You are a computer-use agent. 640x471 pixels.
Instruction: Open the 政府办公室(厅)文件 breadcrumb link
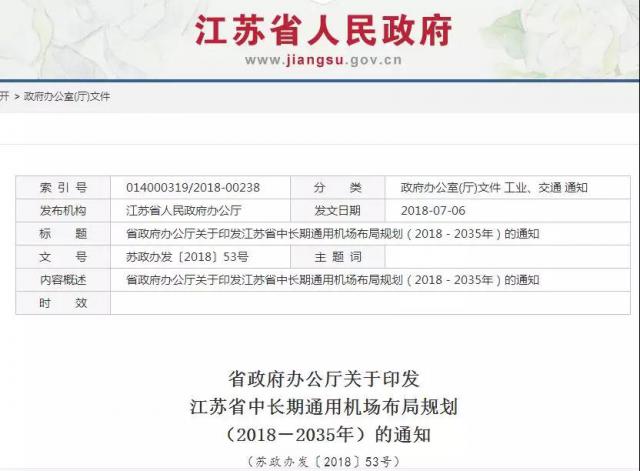pos(67,97)
